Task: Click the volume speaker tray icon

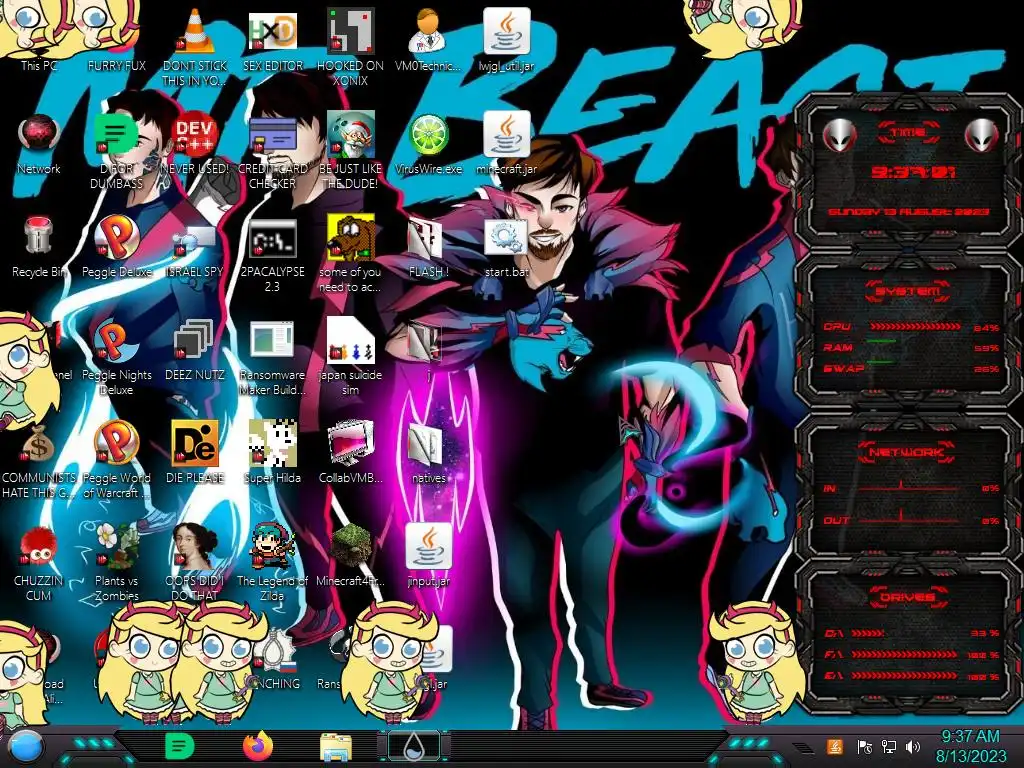Action: coord(913,746)
